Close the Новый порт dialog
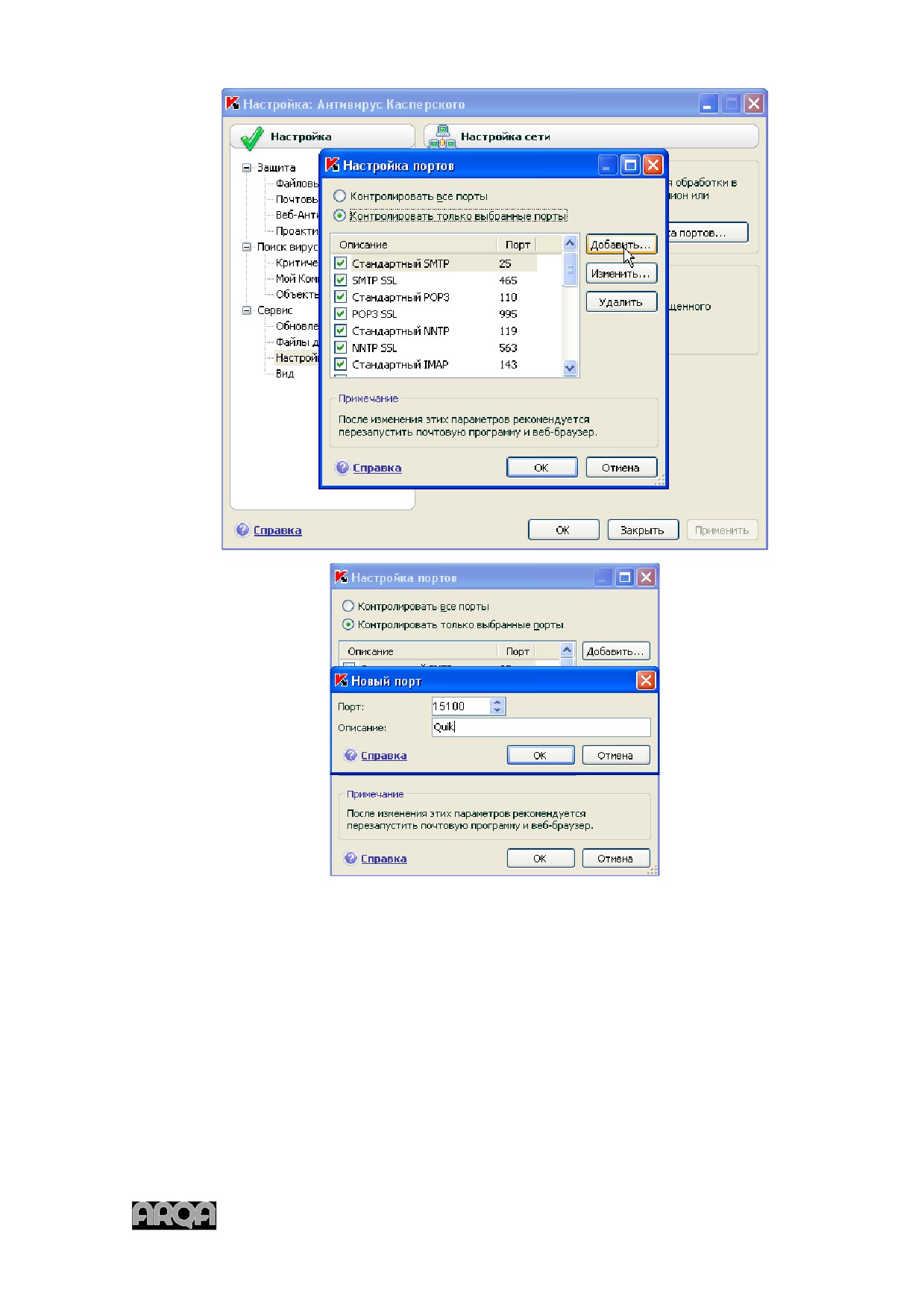The width and height of the screenshot is (924, 1307). click(646, 680)
